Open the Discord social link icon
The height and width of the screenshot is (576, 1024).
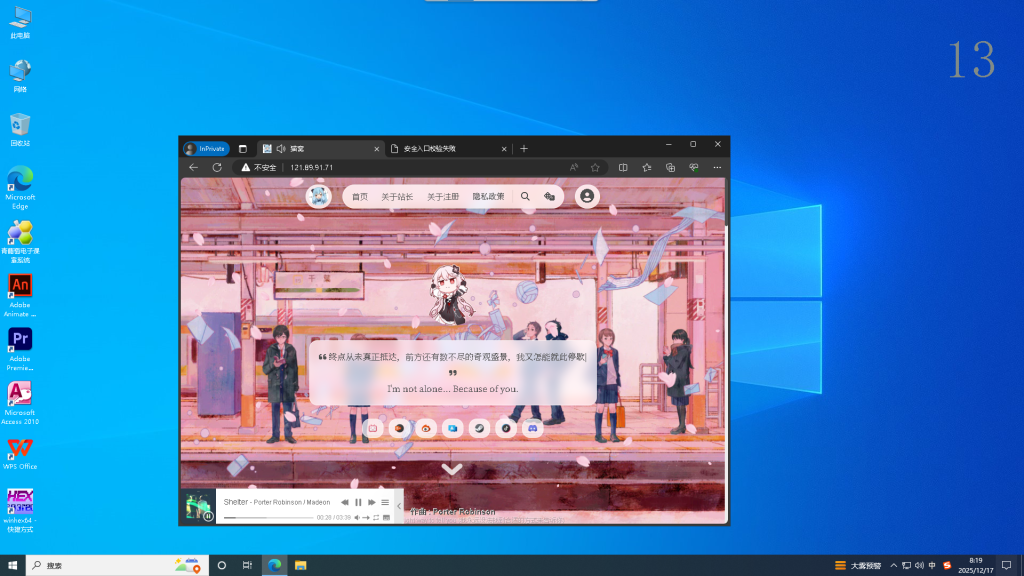tap(533, 428)
